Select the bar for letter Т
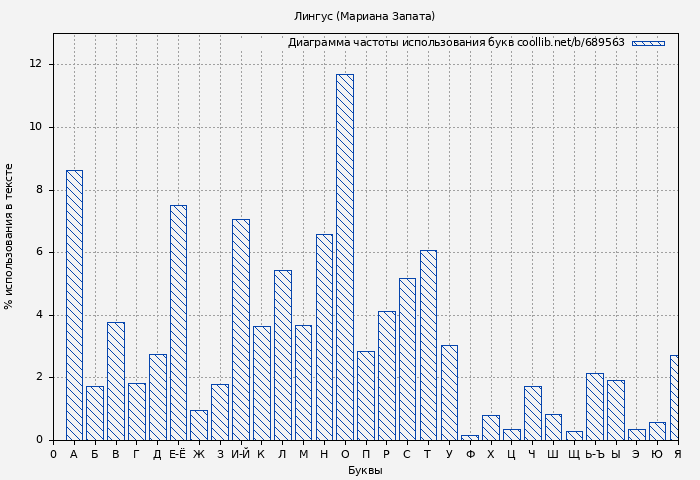 point(428,345)
